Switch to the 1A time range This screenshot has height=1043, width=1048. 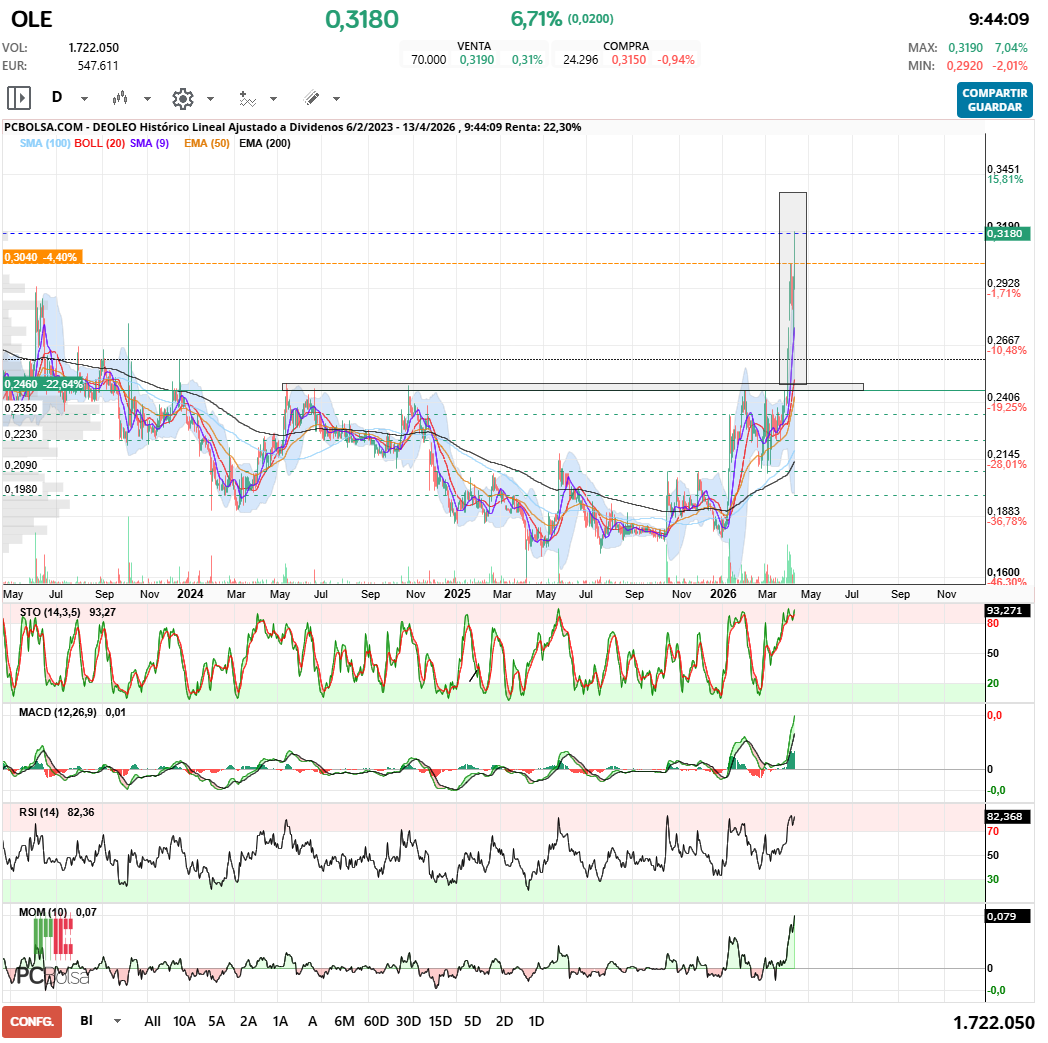[280, 1021]
